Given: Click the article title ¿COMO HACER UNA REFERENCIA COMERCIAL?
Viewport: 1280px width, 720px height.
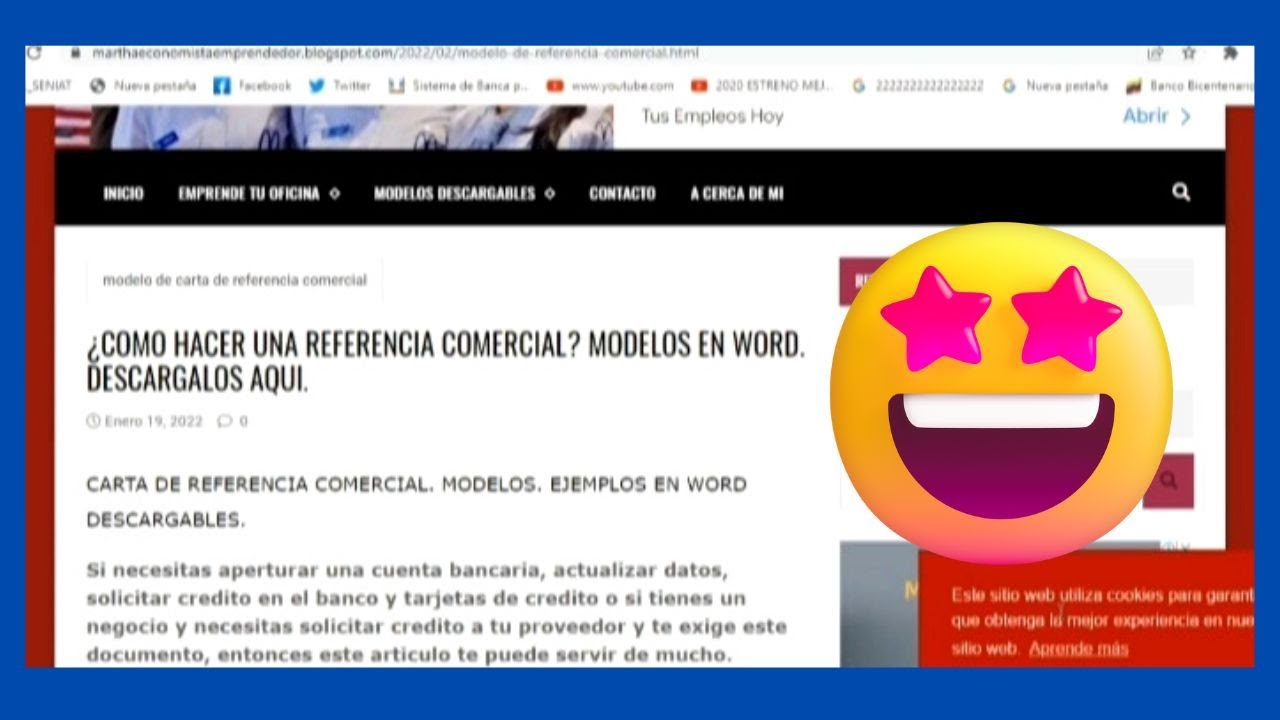Looking at the screenshot, I should tap(446, 362).
